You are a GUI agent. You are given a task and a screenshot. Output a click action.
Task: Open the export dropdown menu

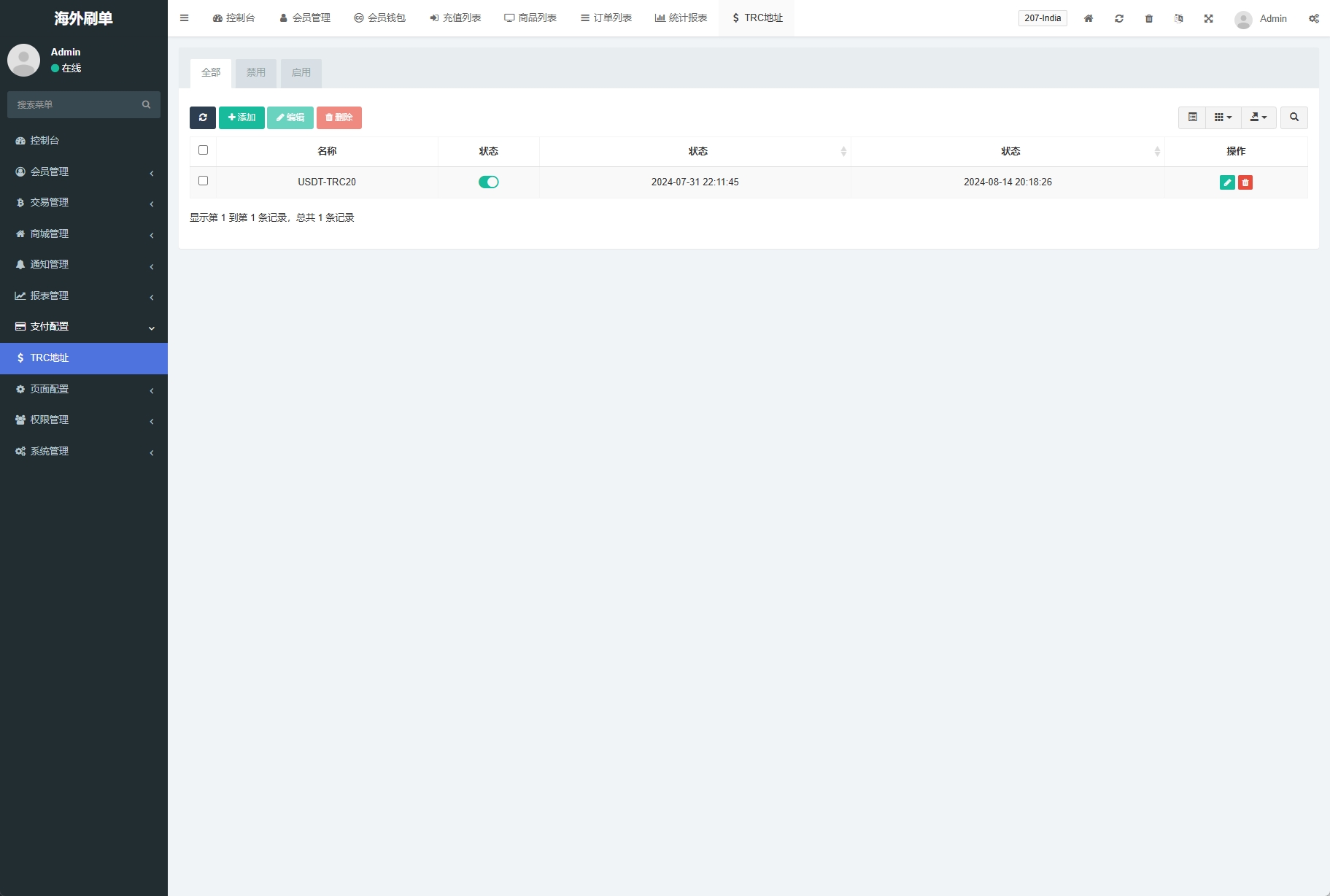(x=1259, y=117)
